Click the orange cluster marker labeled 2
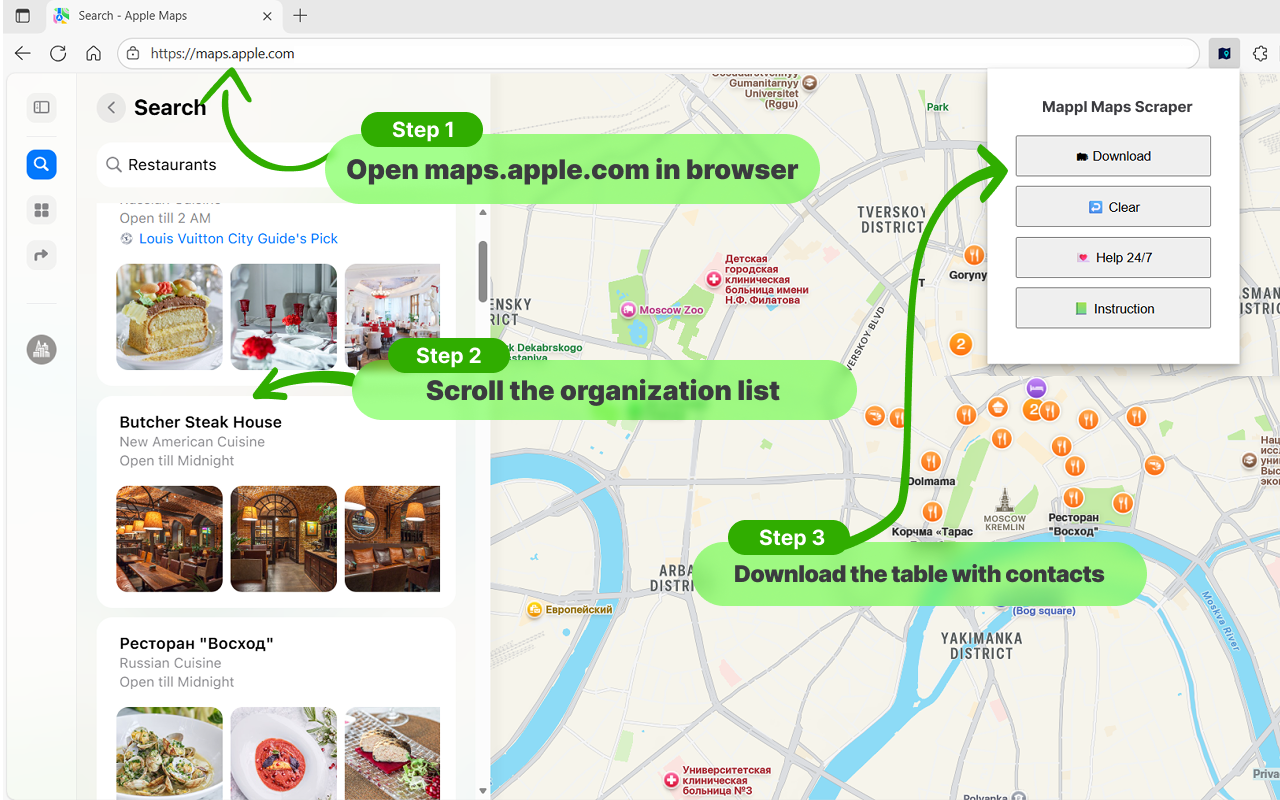Viewport: 1280px width, 800px height. [960, 344]
